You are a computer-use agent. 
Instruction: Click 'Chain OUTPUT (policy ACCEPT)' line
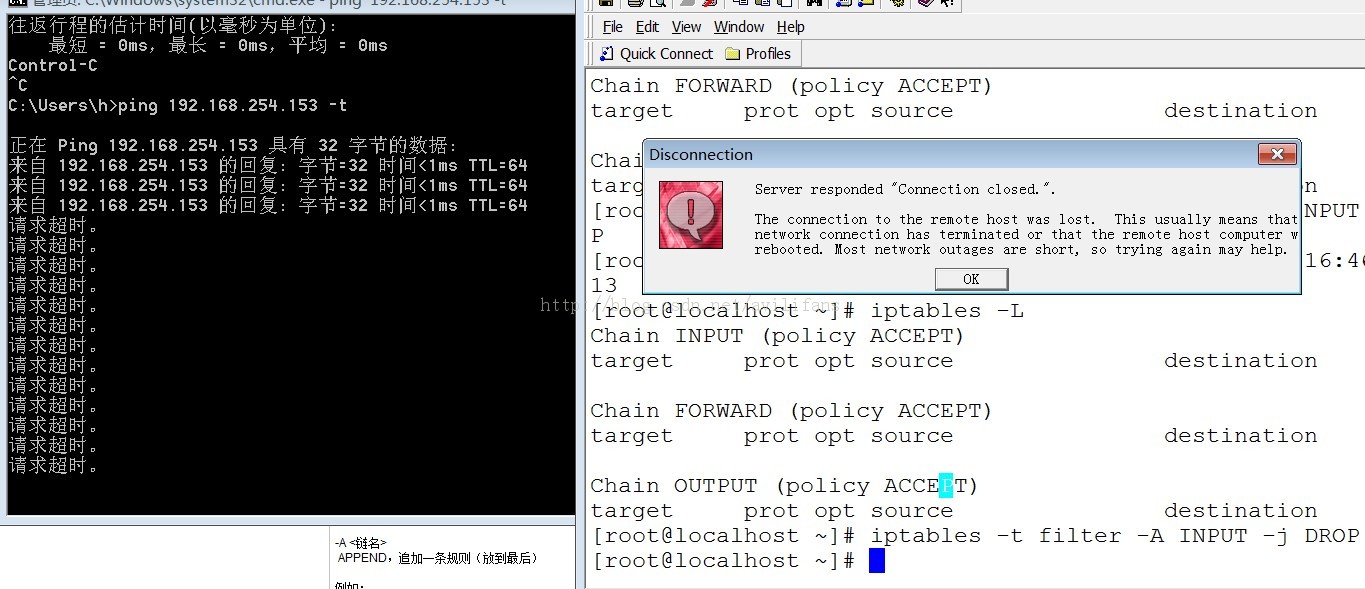pyautogui.click(x=784, y=486)
